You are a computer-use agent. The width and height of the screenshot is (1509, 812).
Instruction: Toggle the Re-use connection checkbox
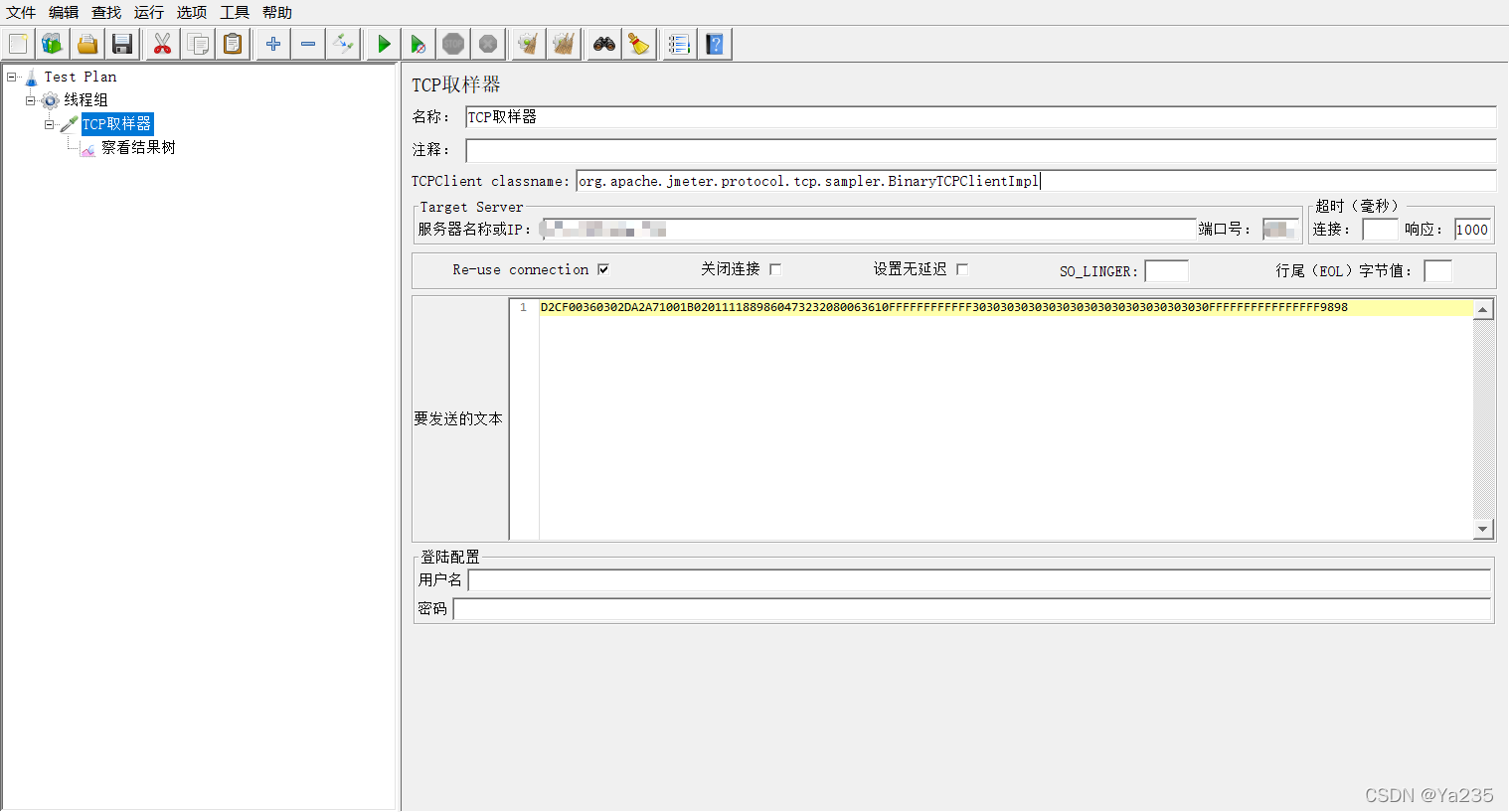(x=602, y=269)
